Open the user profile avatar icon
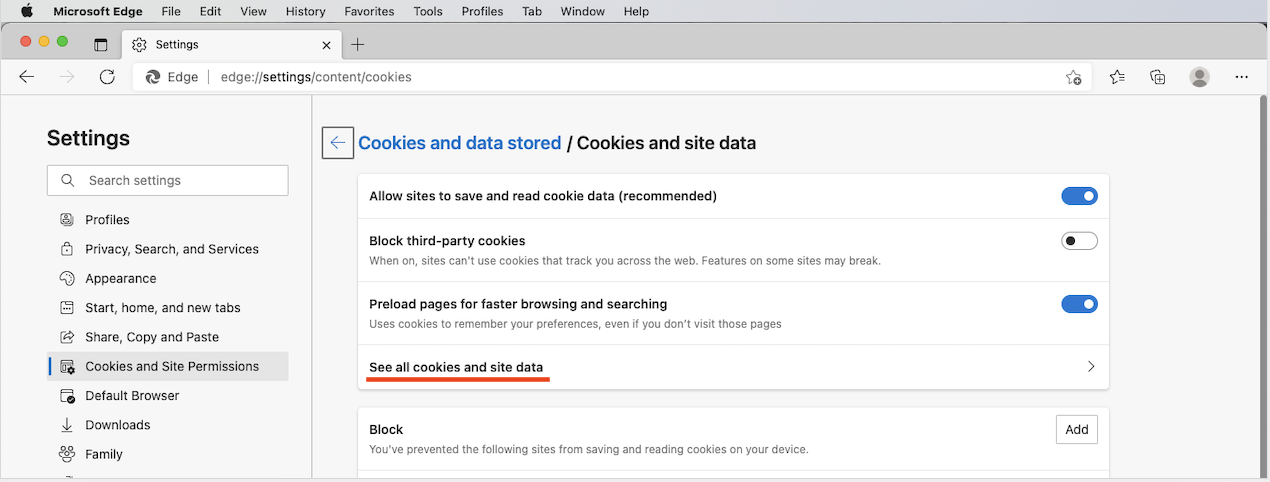The image size is (1270, 482). [x=1200, y=77]
